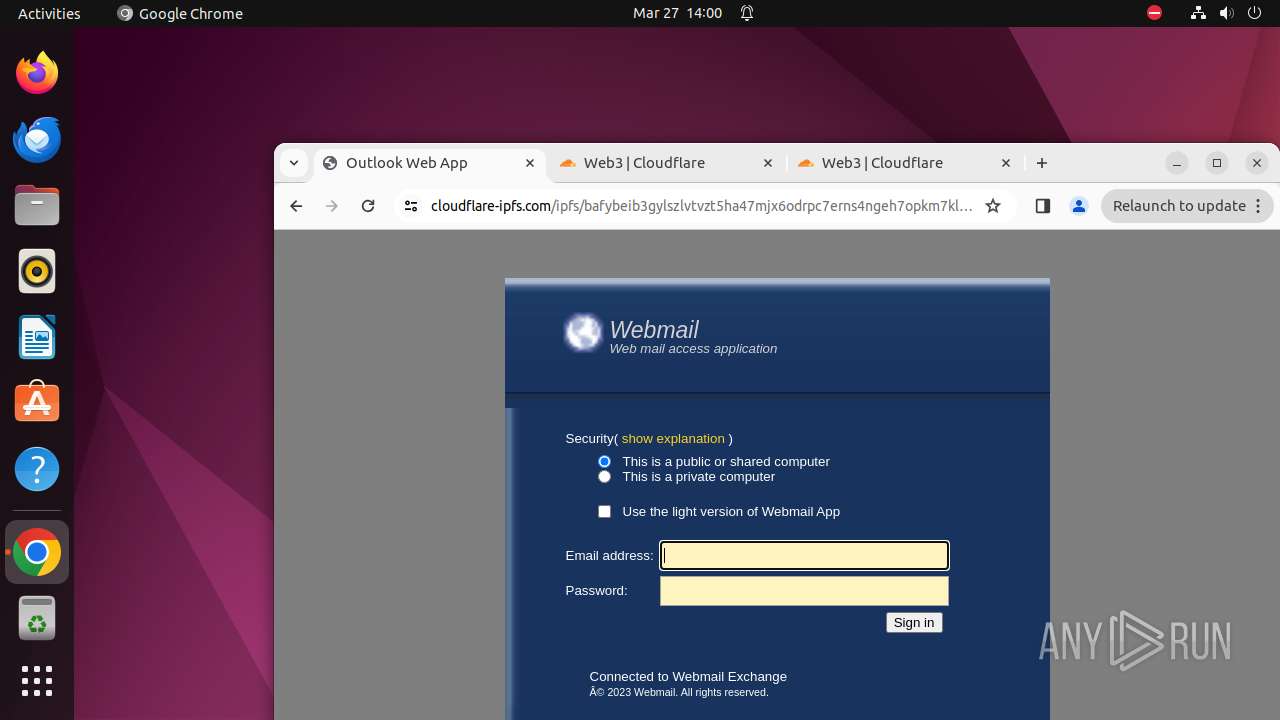Open the network status tray icon
Image resolution: width=1280 pixels, height=720 pixels.
(x=1198, y=13)
